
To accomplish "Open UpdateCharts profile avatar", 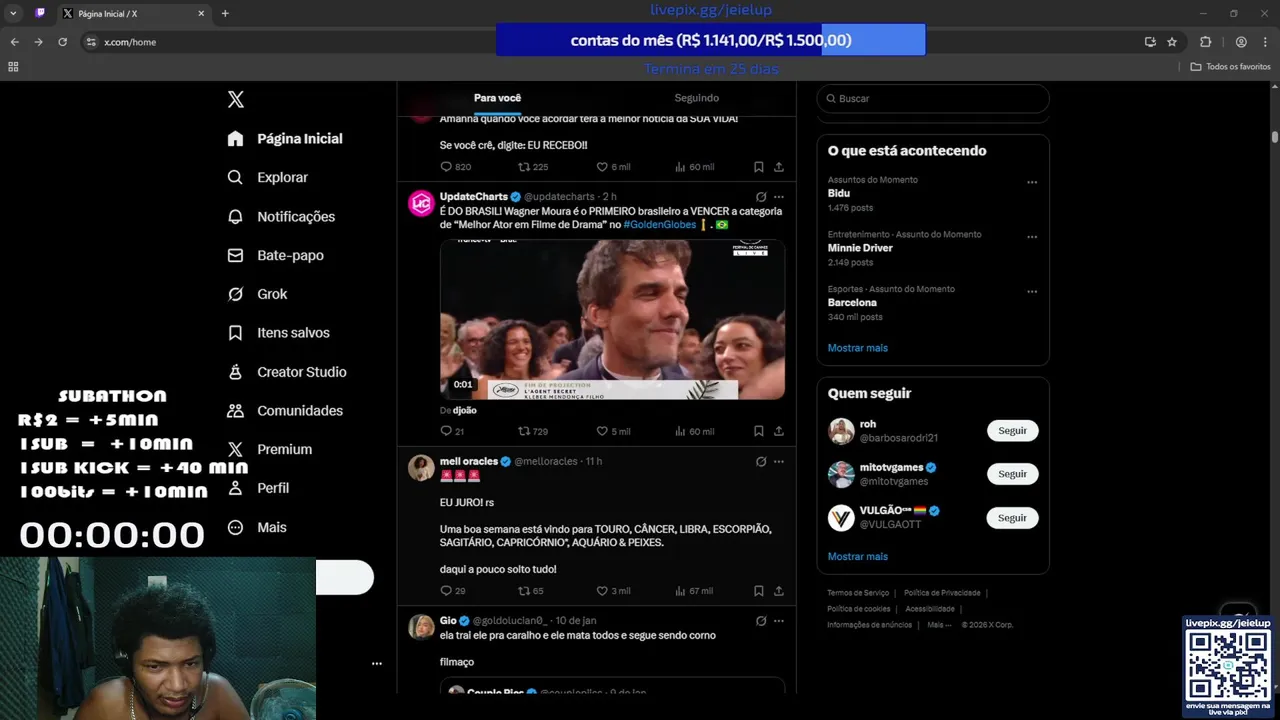I will coord(421,203).
